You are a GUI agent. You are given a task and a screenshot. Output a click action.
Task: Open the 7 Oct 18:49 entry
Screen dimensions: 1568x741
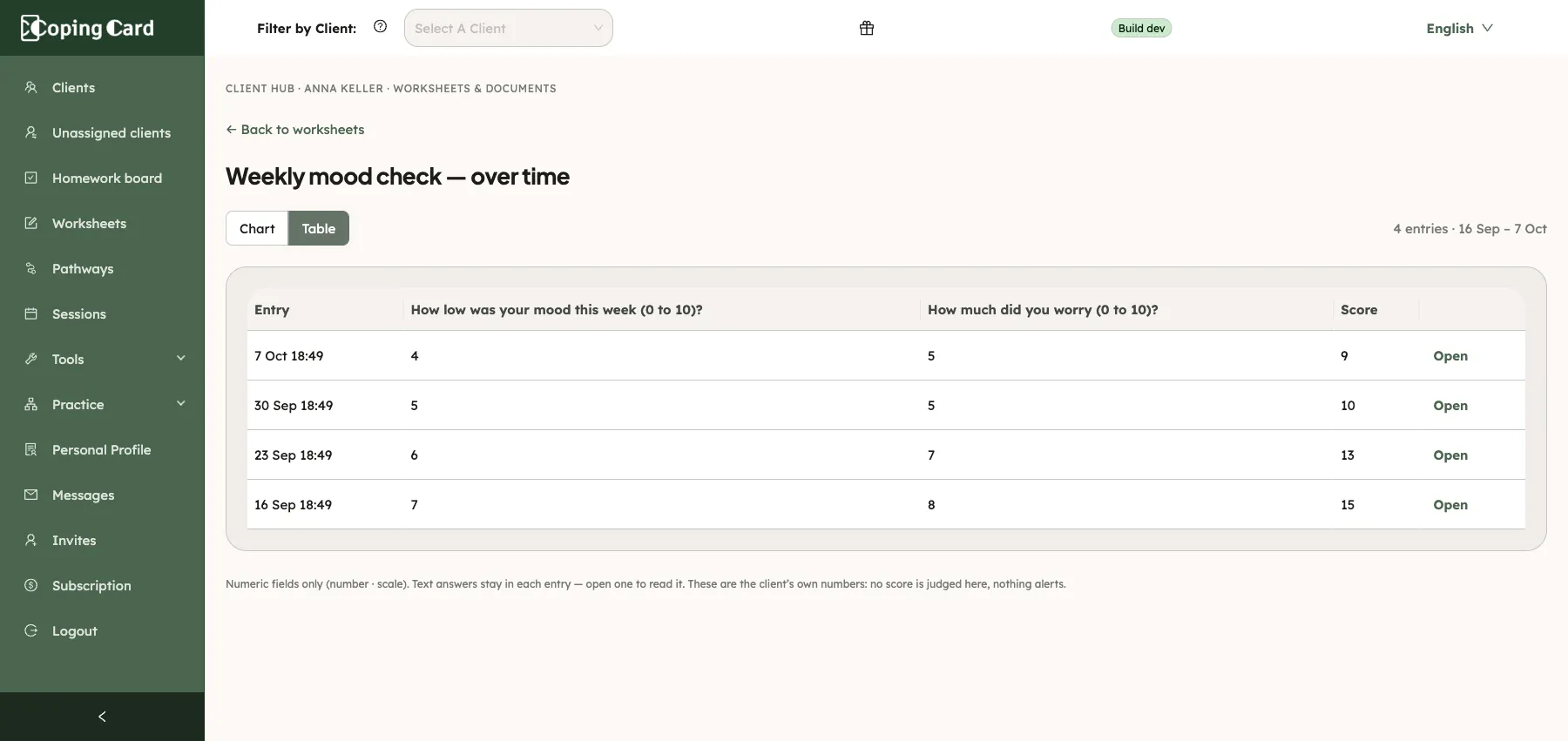[1450, 355]
